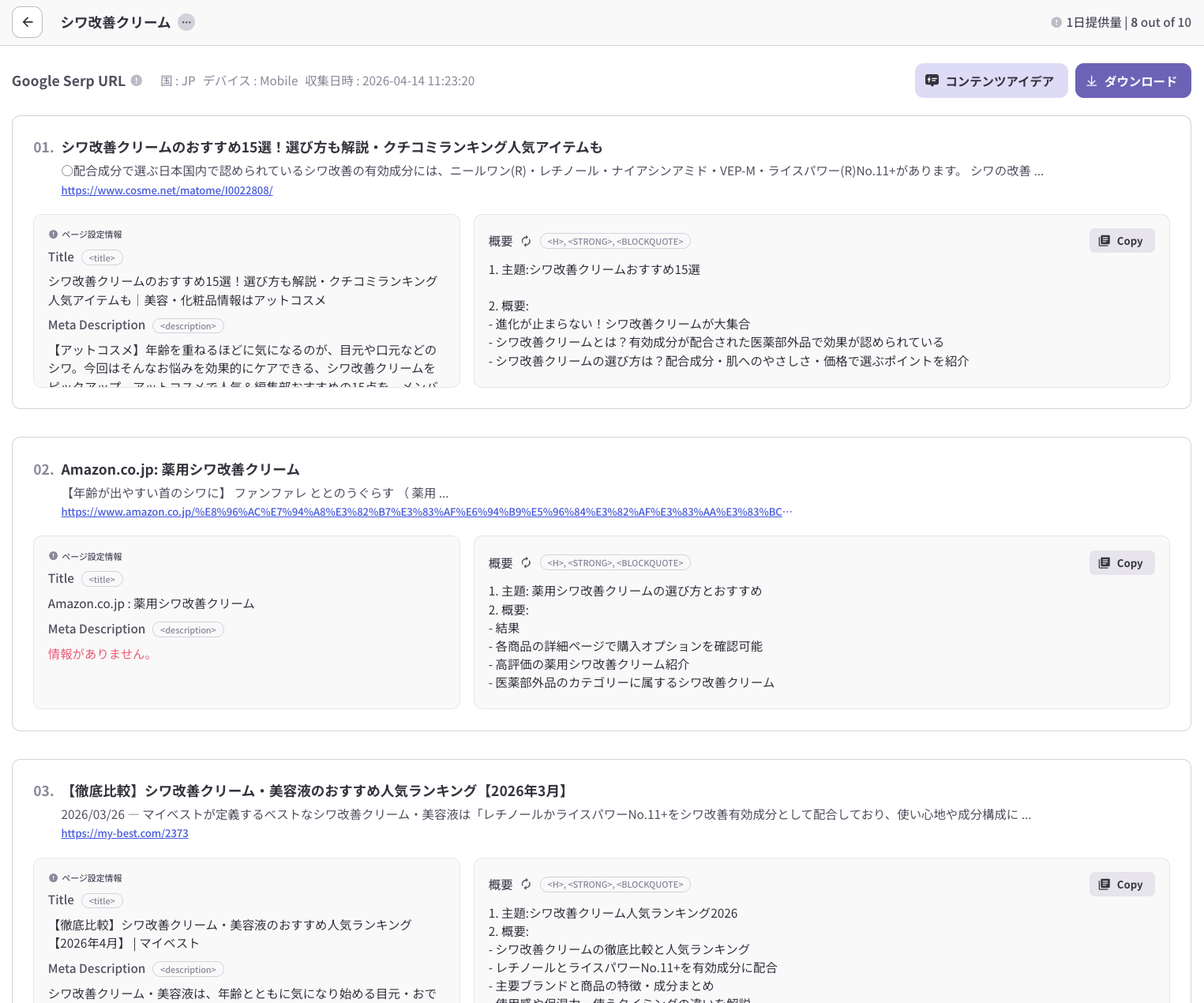Click ページ設定情報 info icon in result 01
This screenshot has height=1003, width=1204.
click(x=53, y=234)
